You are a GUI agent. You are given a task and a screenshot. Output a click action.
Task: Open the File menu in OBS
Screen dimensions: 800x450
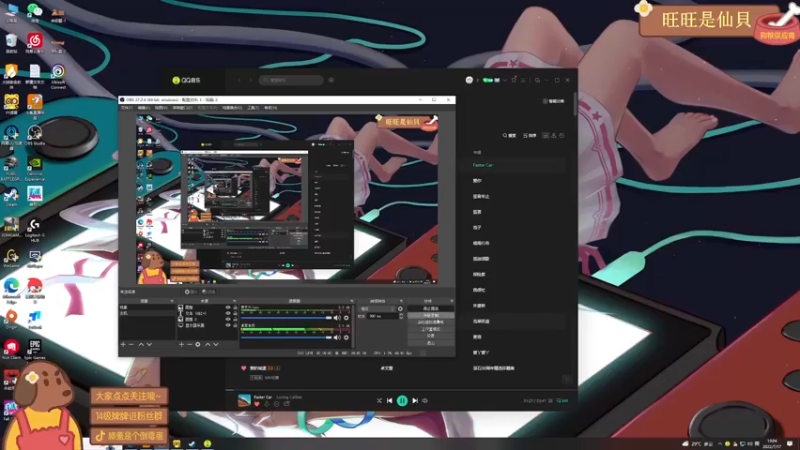[126, 108]
